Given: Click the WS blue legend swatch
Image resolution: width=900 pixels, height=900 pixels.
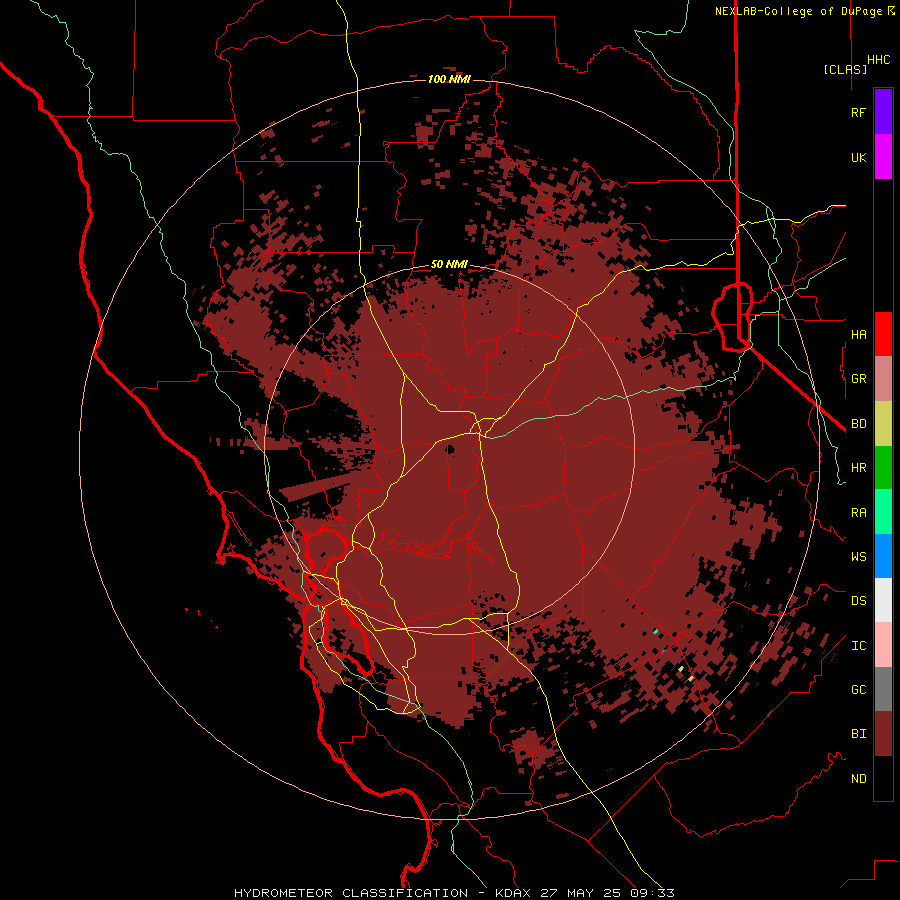Looking at the screenshot, I should (x=883, y=556).
